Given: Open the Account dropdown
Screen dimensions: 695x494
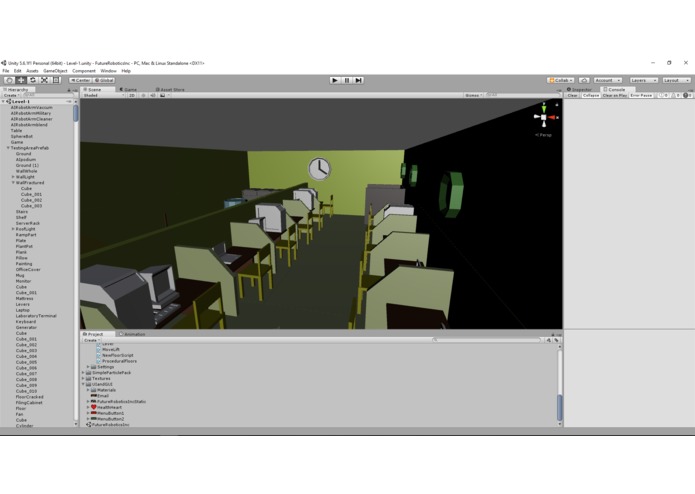Looking at the screenshot, I should [x=607, y=80].
